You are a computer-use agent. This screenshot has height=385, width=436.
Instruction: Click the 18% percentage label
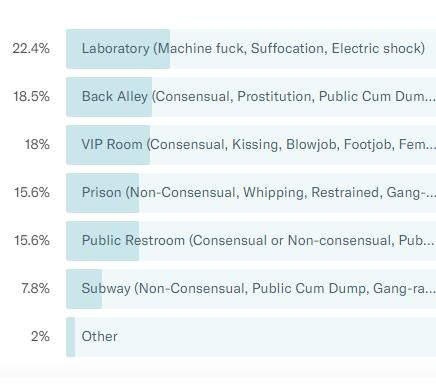(x=37, y=145)
